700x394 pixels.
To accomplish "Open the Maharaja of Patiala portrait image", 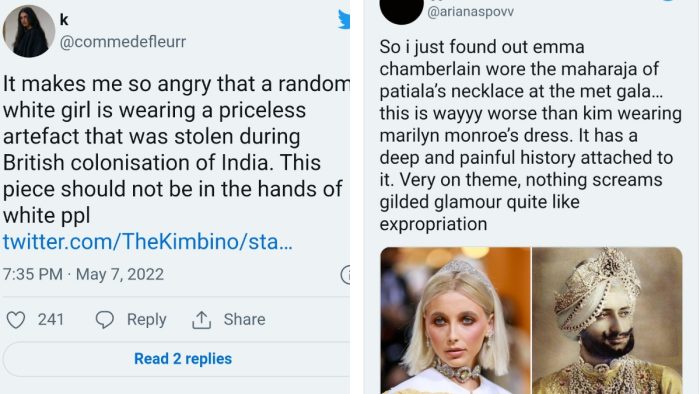I will (x=607, y=320).
